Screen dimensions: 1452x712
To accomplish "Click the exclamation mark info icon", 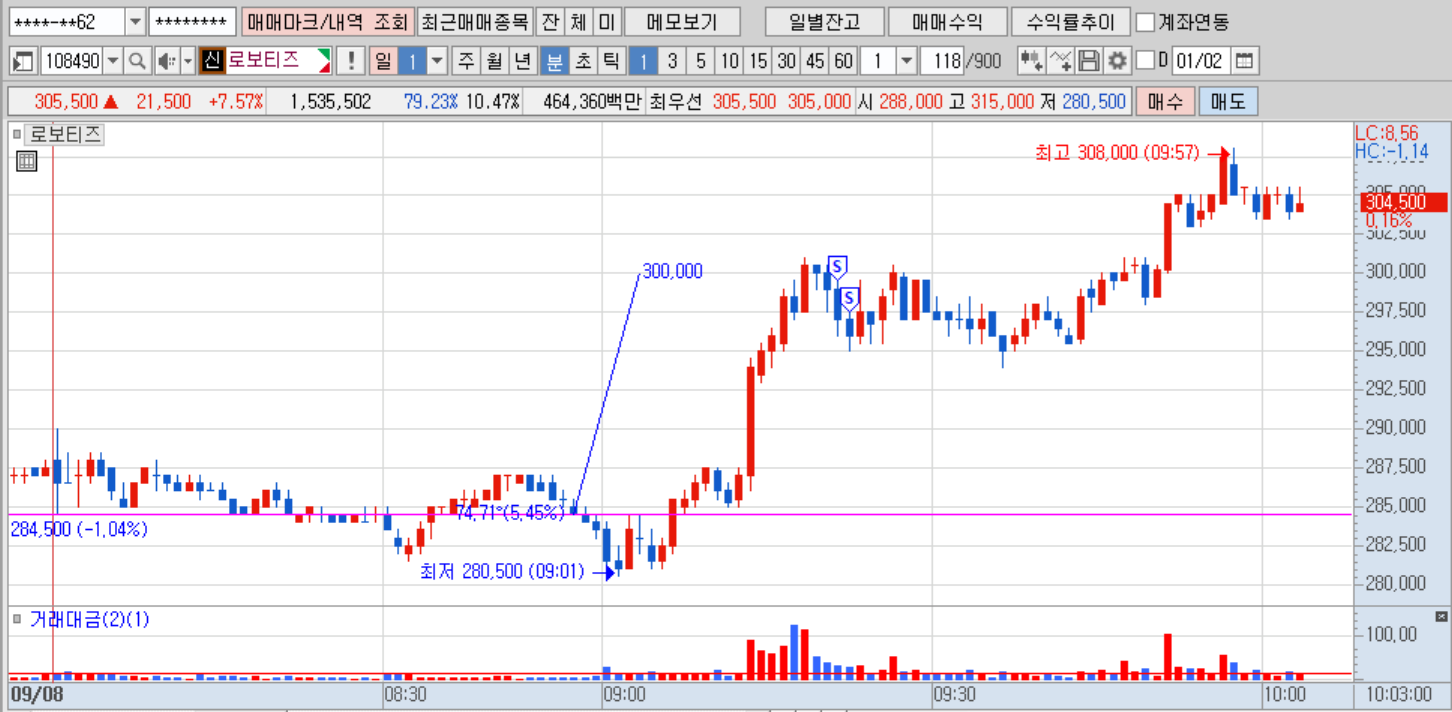I will point(350,61).
